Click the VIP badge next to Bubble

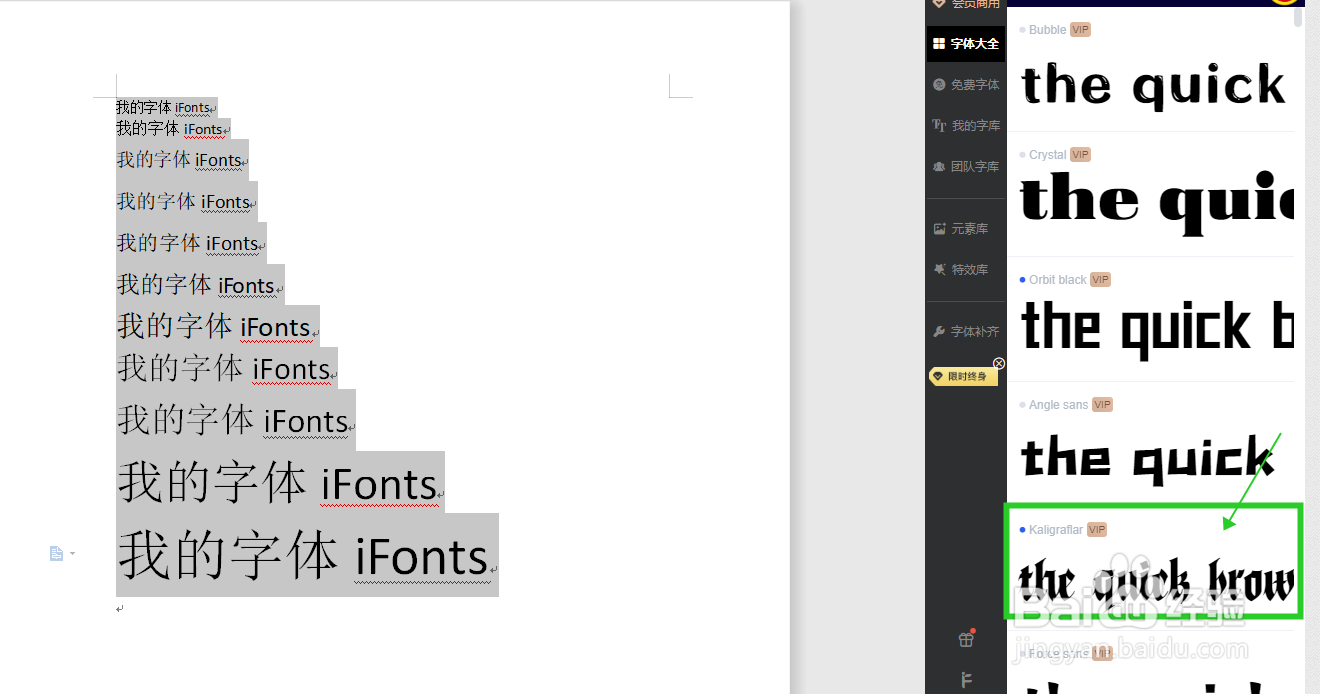[x=1080, y=30]
